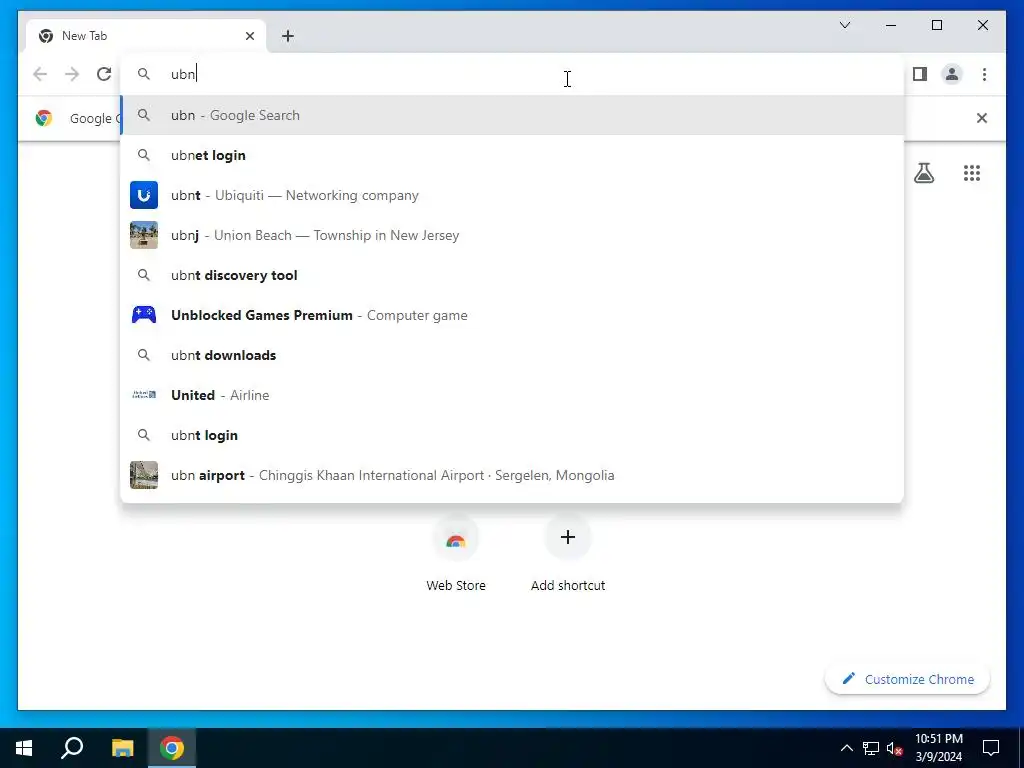Screen dimensions: 1024x768
Task: Select Chinggis Khaan International Airport text
Action: point(372,475)
